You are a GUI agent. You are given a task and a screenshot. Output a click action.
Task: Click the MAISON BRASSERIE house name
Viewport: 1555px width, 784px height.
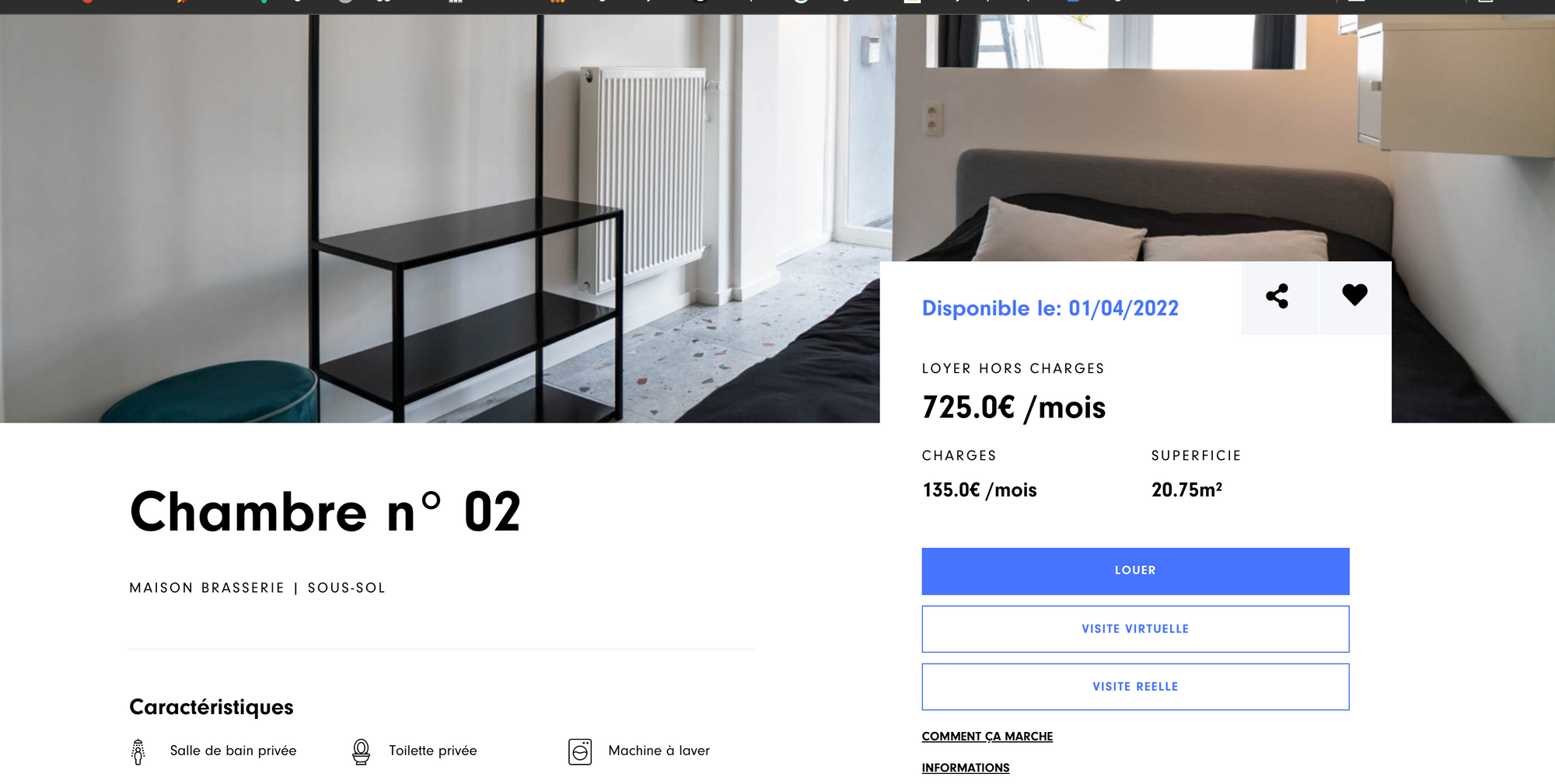coord(207,588)
